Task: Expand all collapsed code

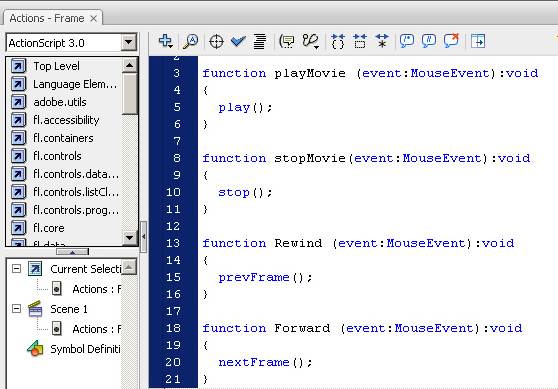Action: point(382,41)
